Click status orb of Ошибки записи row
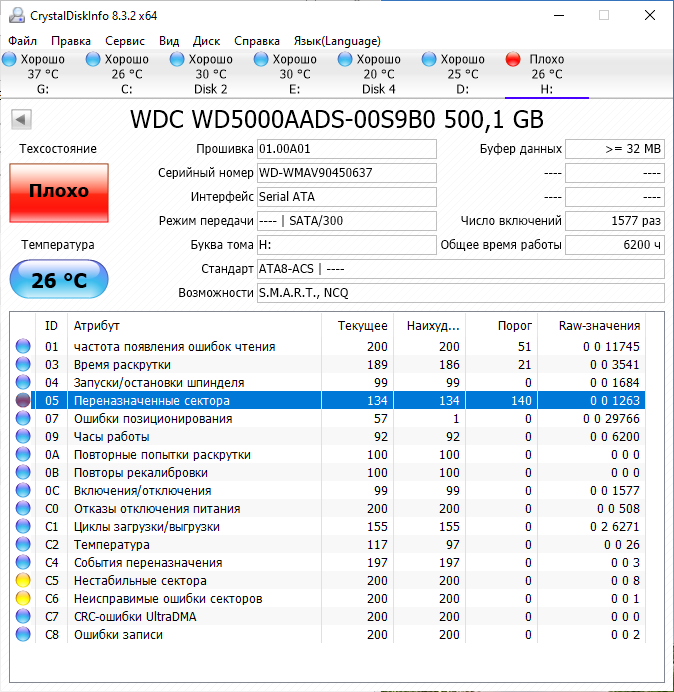Screen dimensions: 674x692 (23, 635)
